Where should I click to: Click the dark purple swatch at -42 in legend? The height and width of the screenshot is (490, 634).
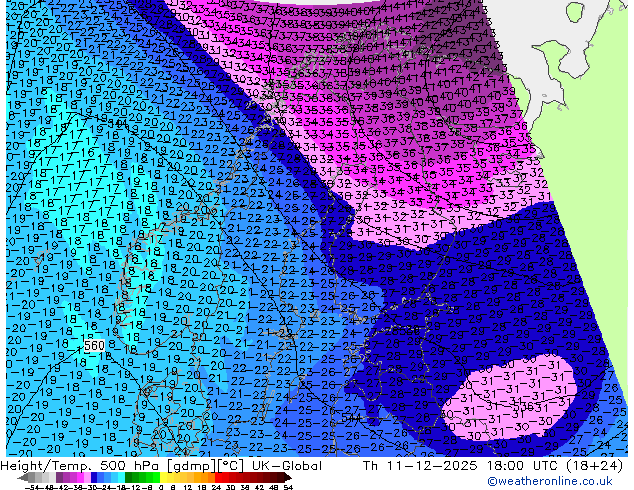point(59,478)
